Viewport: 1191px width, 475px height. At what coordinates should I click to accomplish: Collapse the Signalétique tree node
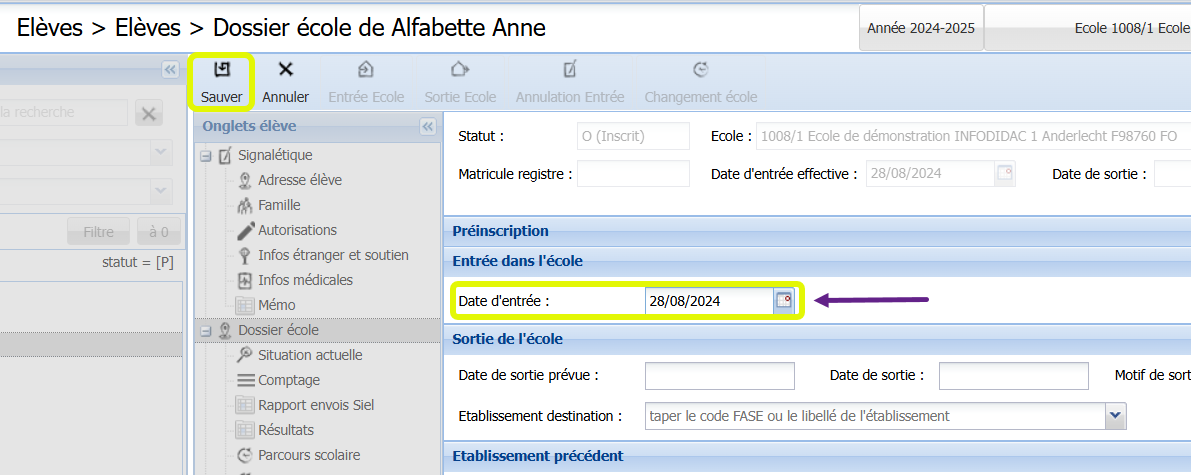[x=205, y=156]
